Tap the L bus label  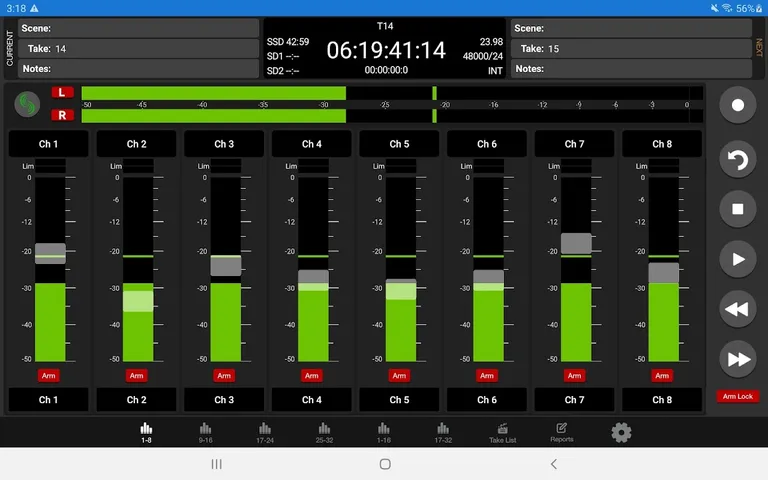pos(62,92)
